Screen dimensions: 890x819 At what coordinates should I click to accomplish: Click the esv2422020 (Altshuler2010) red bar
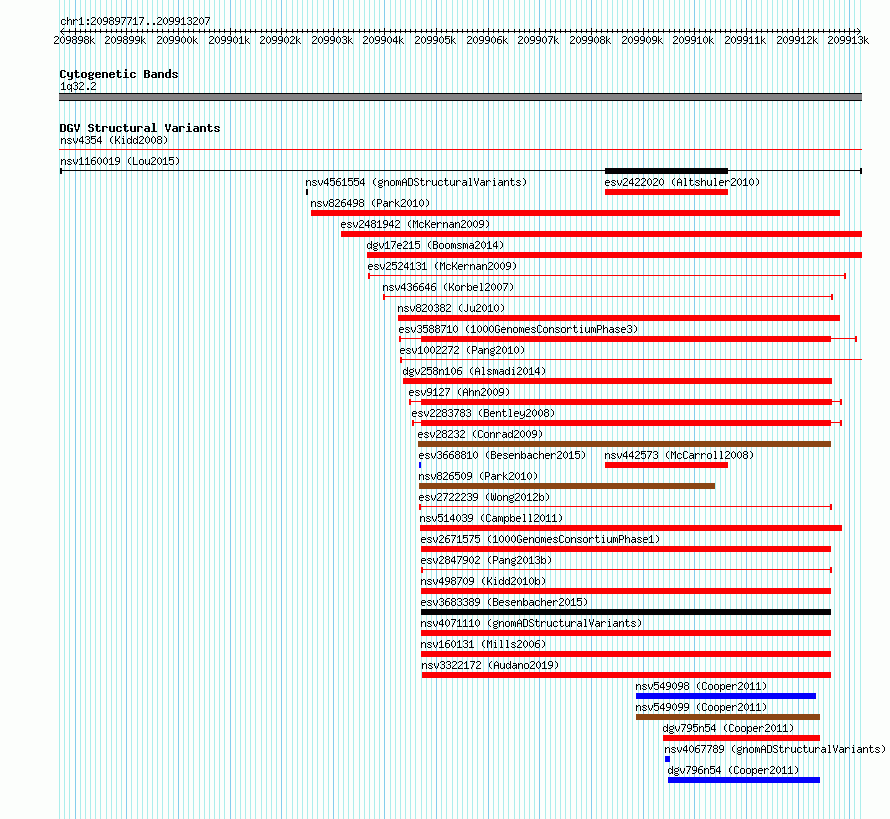(666, 192)
